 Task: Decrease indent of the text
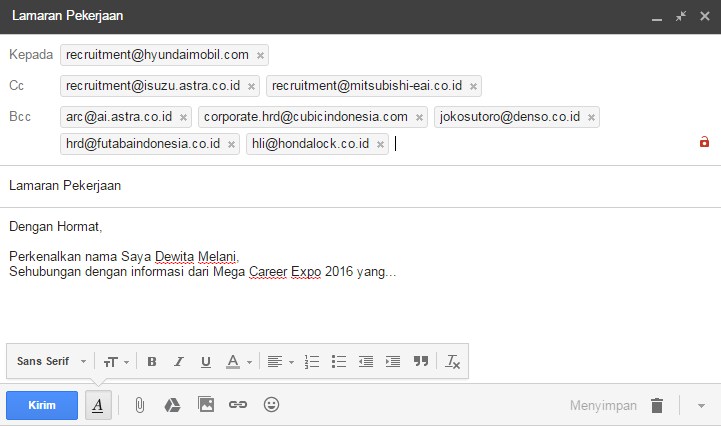pyautogui.click(x=366, y=362)
